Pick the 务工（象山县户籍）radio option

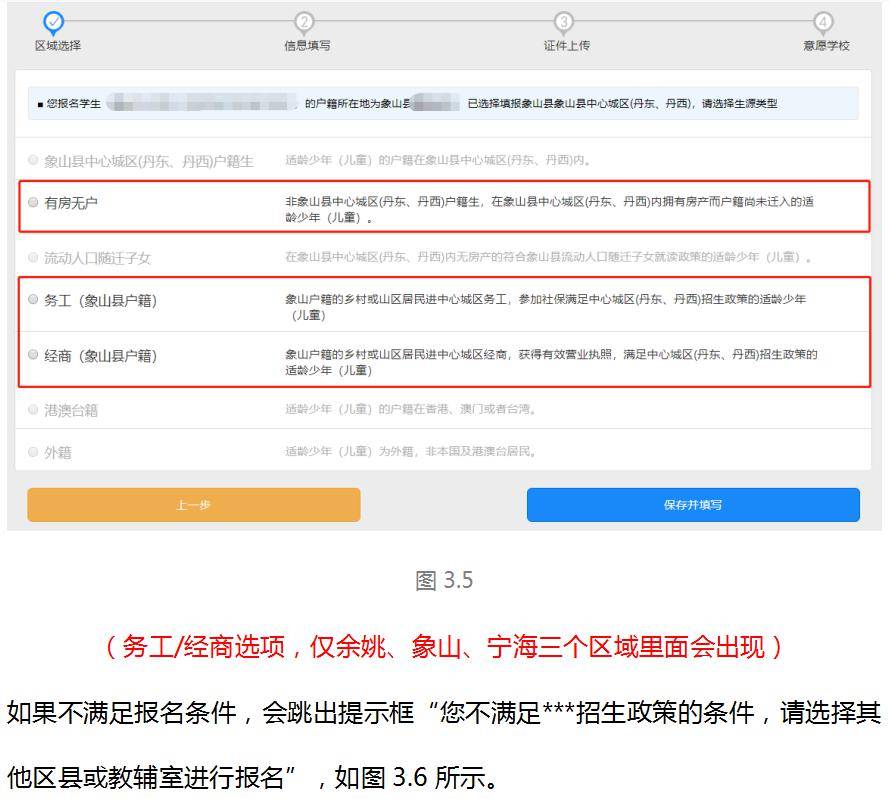pyautogui.click(x=33, y=300)
